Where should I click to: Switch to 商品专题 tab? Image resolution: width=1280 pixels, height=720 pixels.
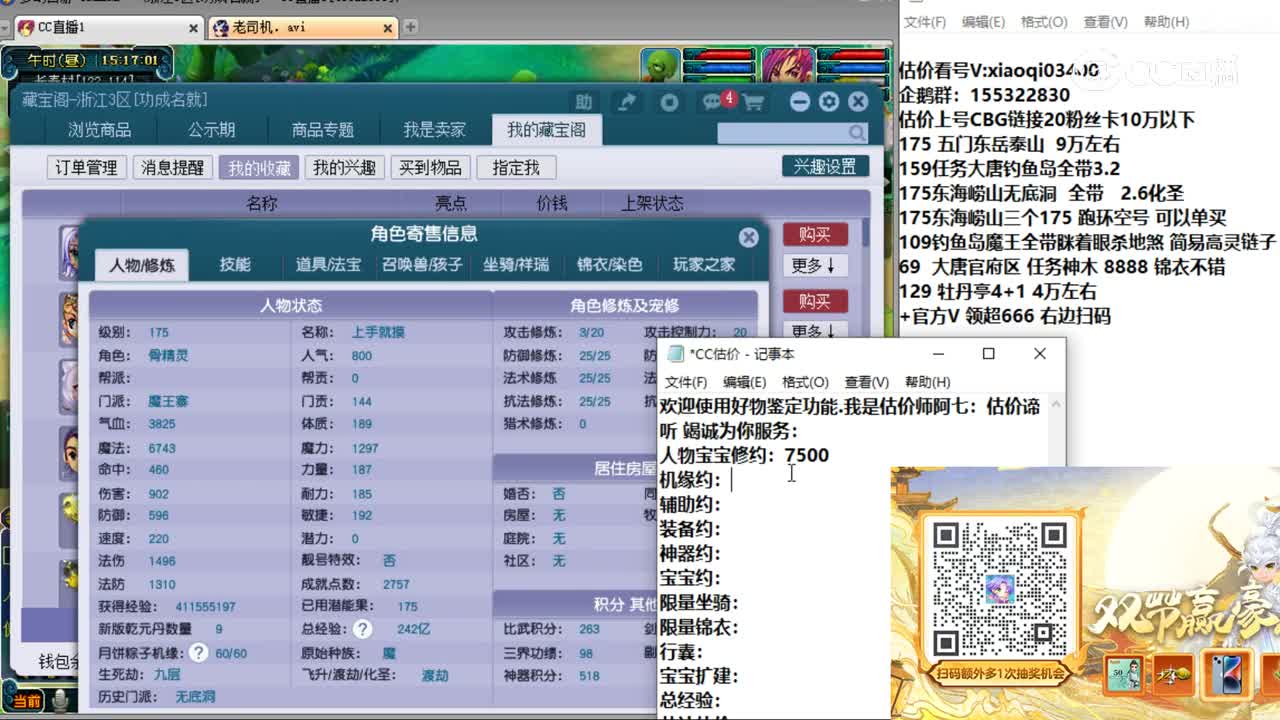point(322,130)
